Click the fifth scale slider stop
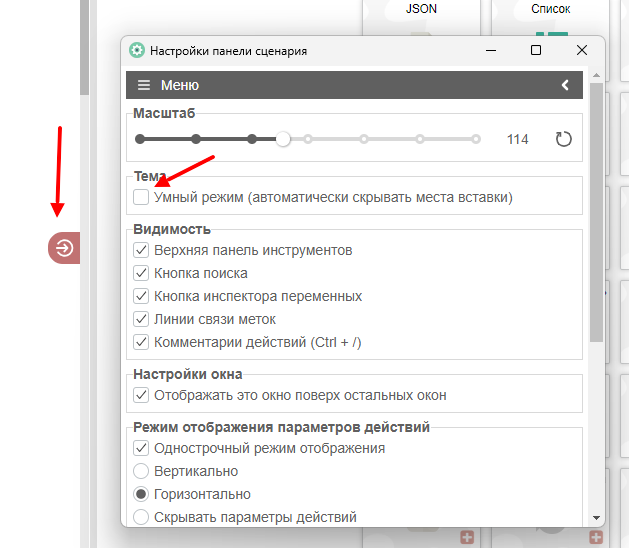This screenshot has width=629, height=548. [364, 139]
